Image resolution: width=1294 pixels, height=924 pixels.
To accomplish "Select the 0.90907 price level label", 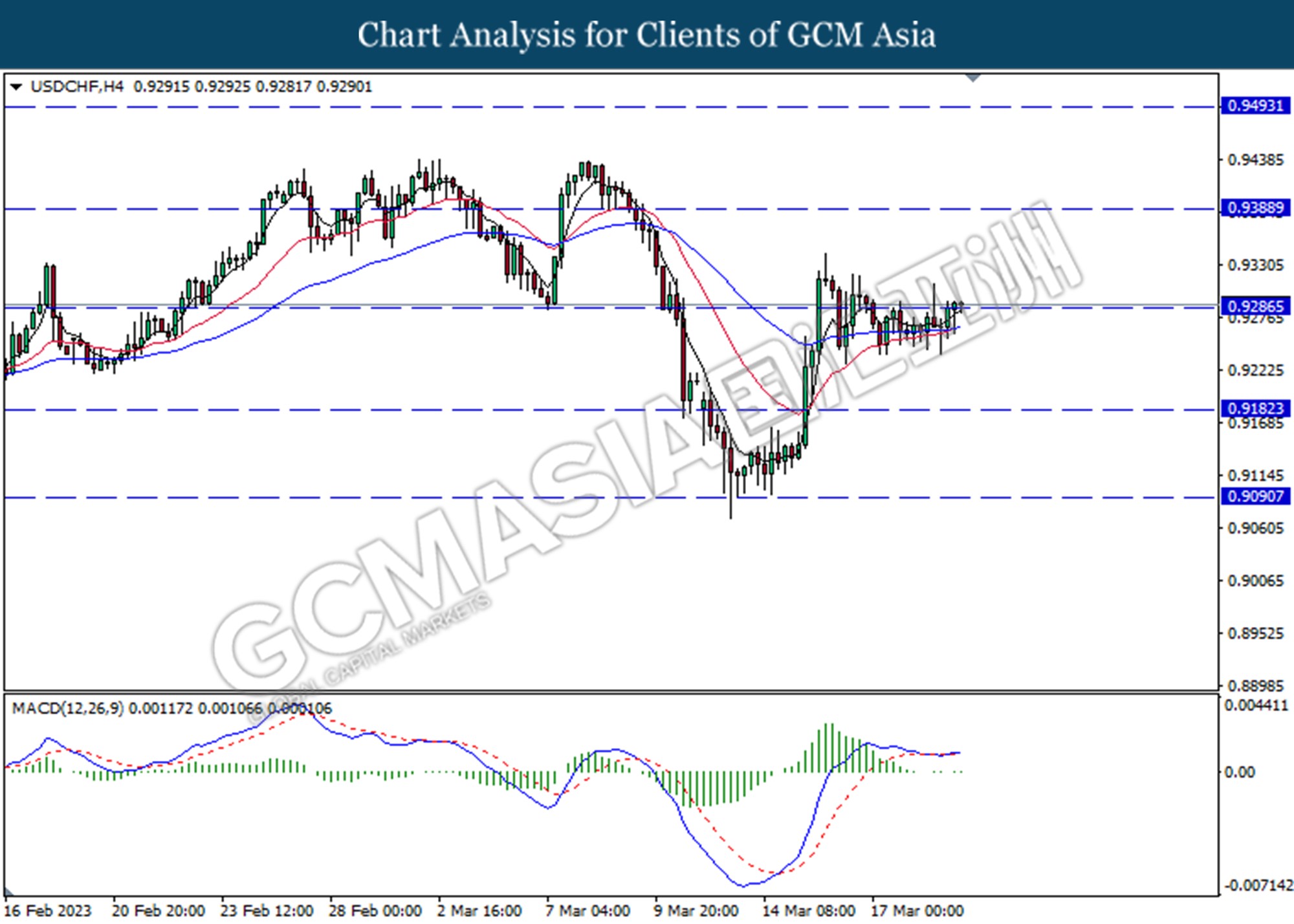I will [x=1255, y=496].
